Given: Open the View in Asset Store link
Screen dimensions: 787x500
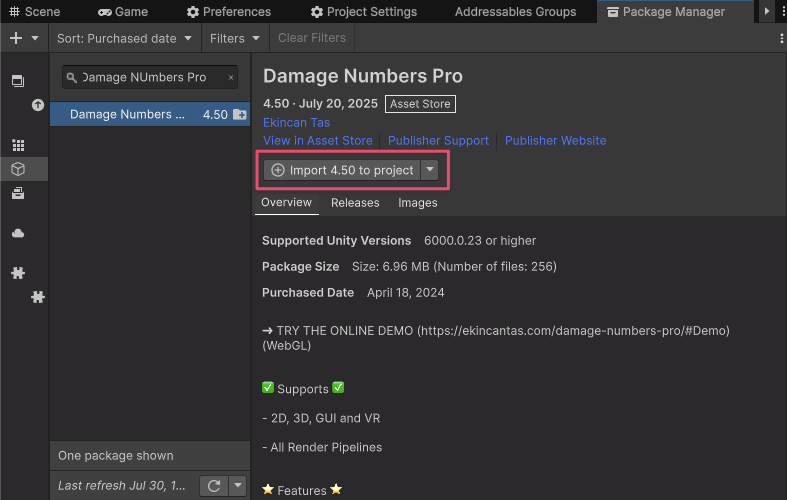Looking at the screenshot, I should [317, 141].
